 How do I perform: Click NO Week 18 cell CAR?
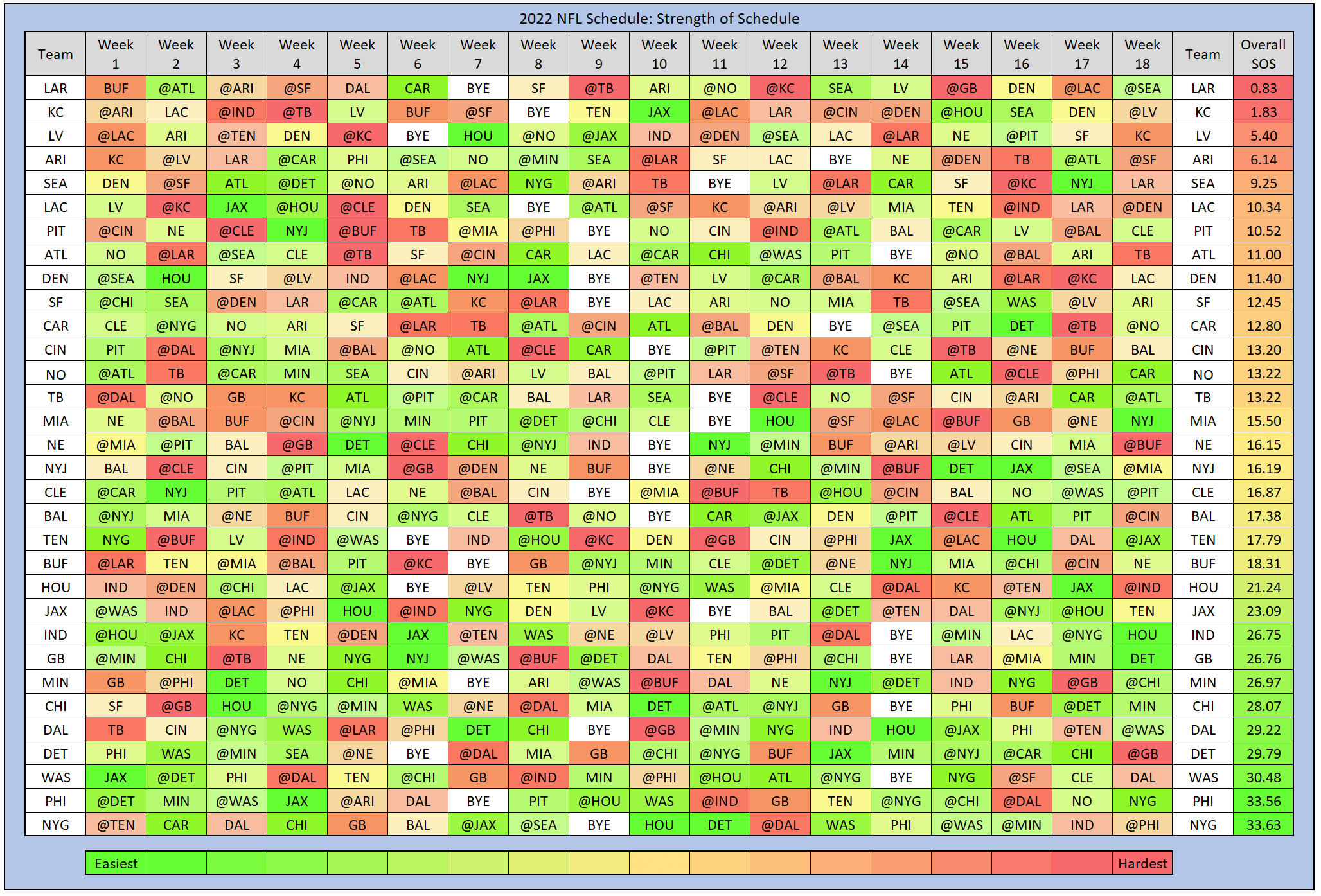coord(1142,373)
